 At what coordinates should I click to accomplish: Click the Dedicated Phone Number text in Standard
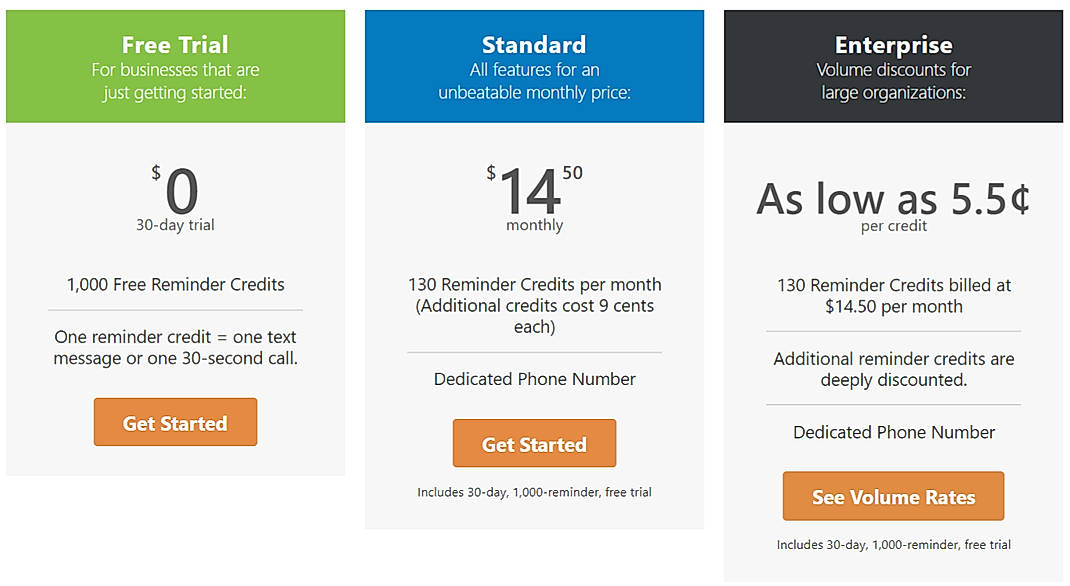pyautogui.click(x=534, y=379)
